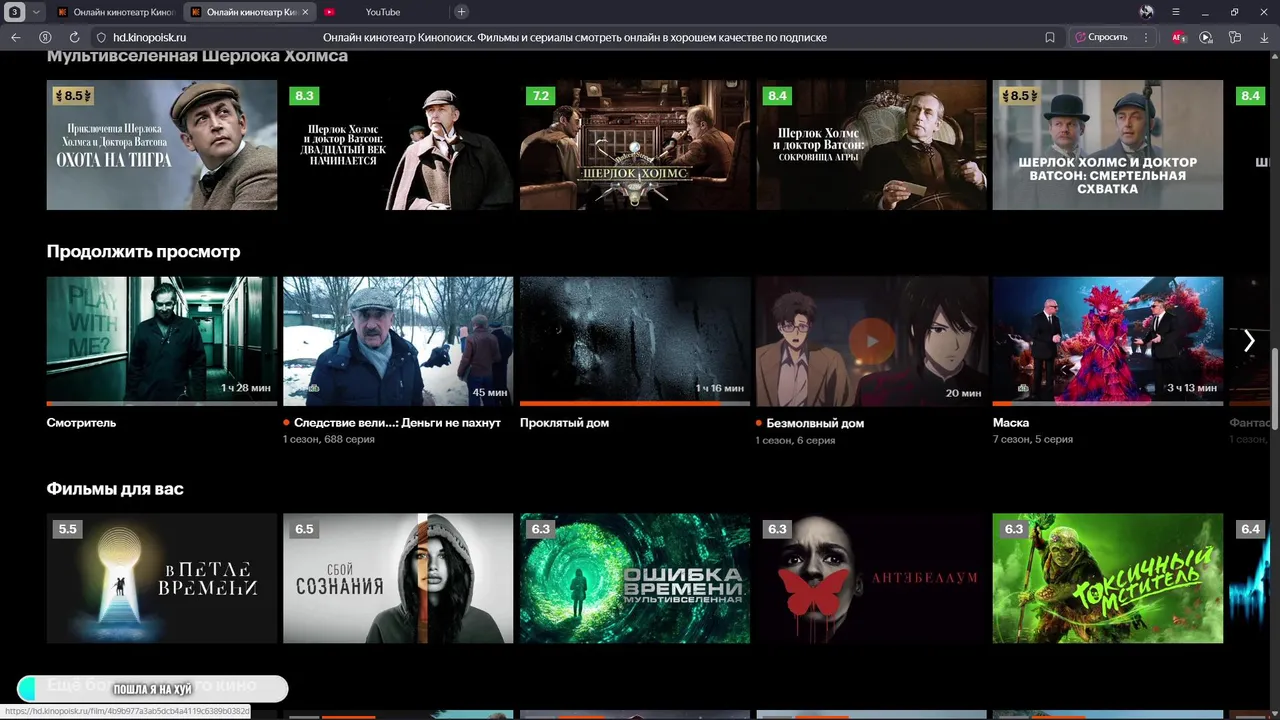Click the Смотритель title link
Image resolution: width=1280 pixels, height=720 pixels.
click(81, 423)
